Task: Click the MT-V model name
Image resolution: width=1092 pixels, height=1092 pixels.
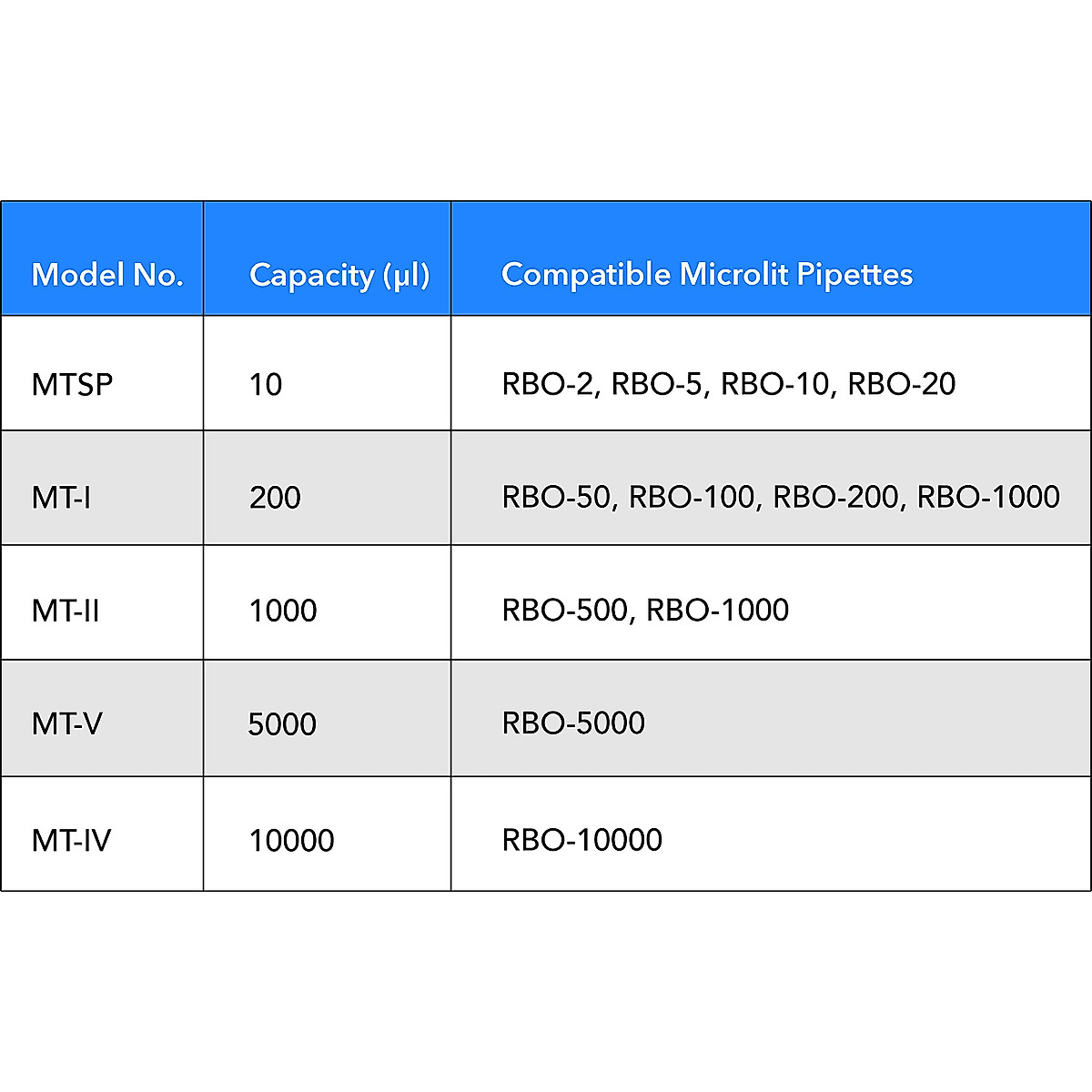Action: tap(66, 723)
